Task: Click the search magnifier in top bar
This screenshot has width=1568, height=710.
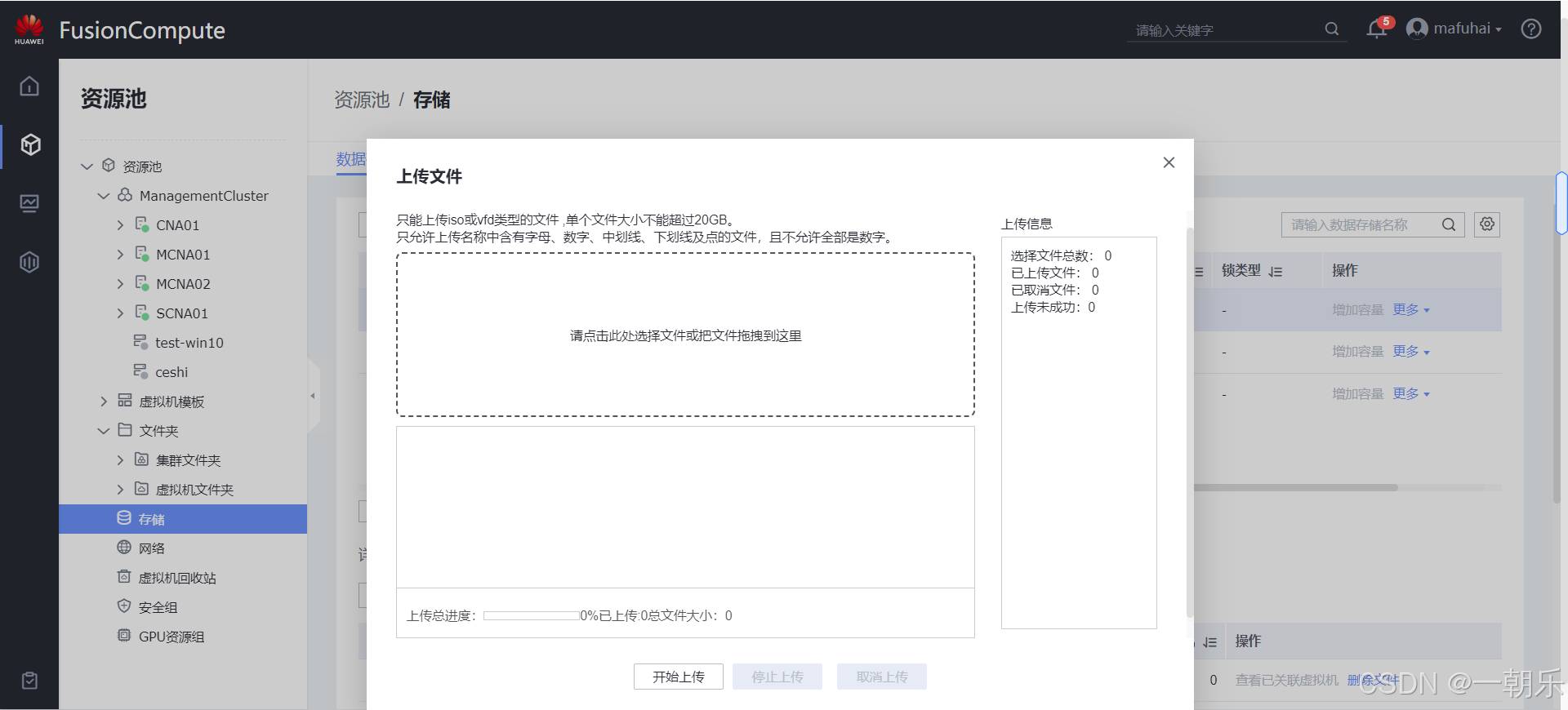Action: pos(1332,29)
